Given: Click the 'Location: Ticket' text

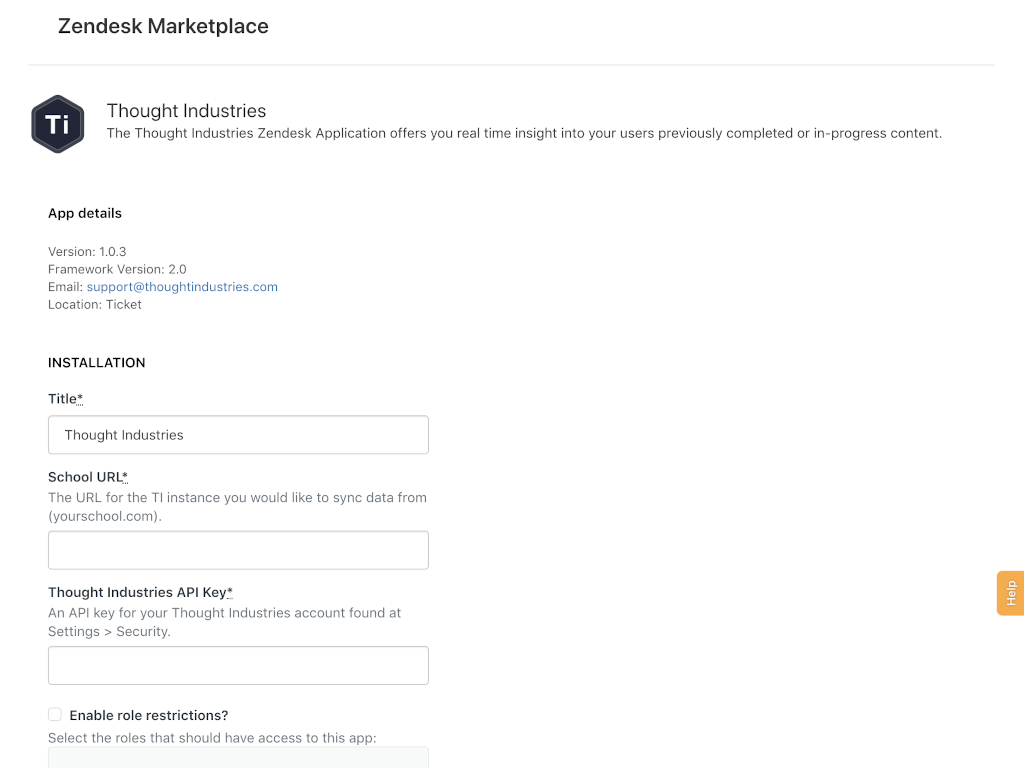Looking at the screenshot, I should pos(95,304).
